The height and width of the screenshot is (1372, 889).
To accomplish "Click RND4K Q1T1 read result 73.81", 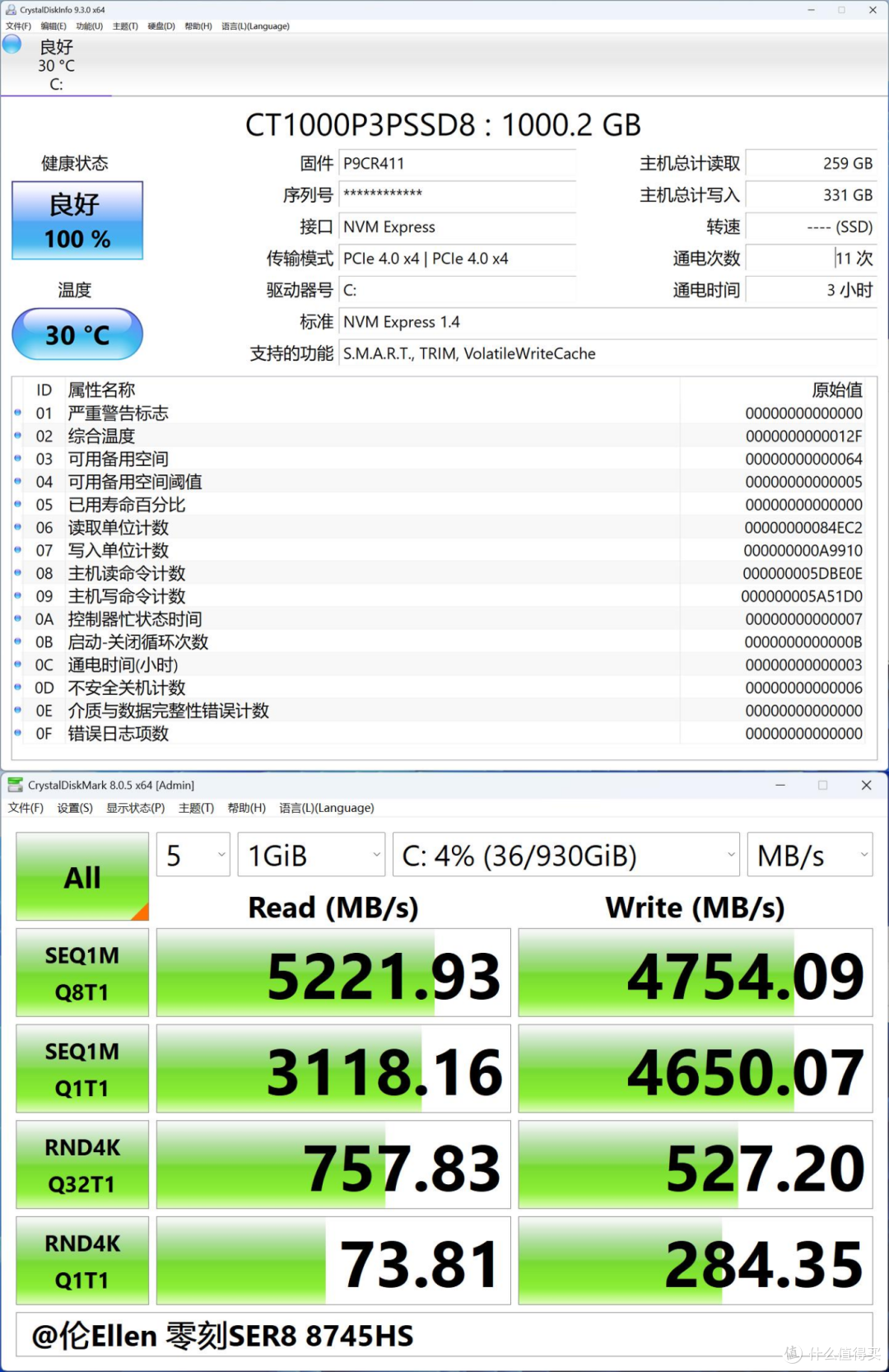I will (333, 1261).
